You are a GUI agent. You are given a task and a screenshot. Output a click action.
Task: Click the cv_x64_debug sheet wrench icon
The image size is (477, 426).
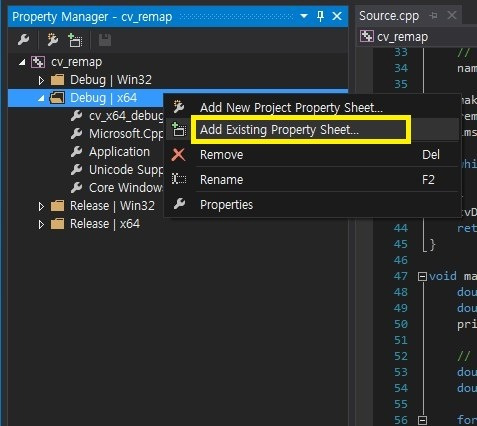(77, 116)
